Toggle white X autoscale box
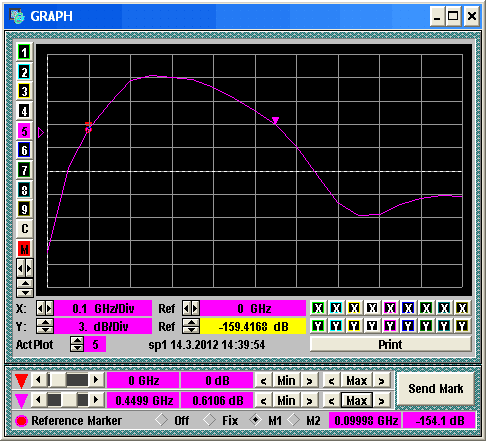This screenshot has width=486, height=441. tap(372, 308)
